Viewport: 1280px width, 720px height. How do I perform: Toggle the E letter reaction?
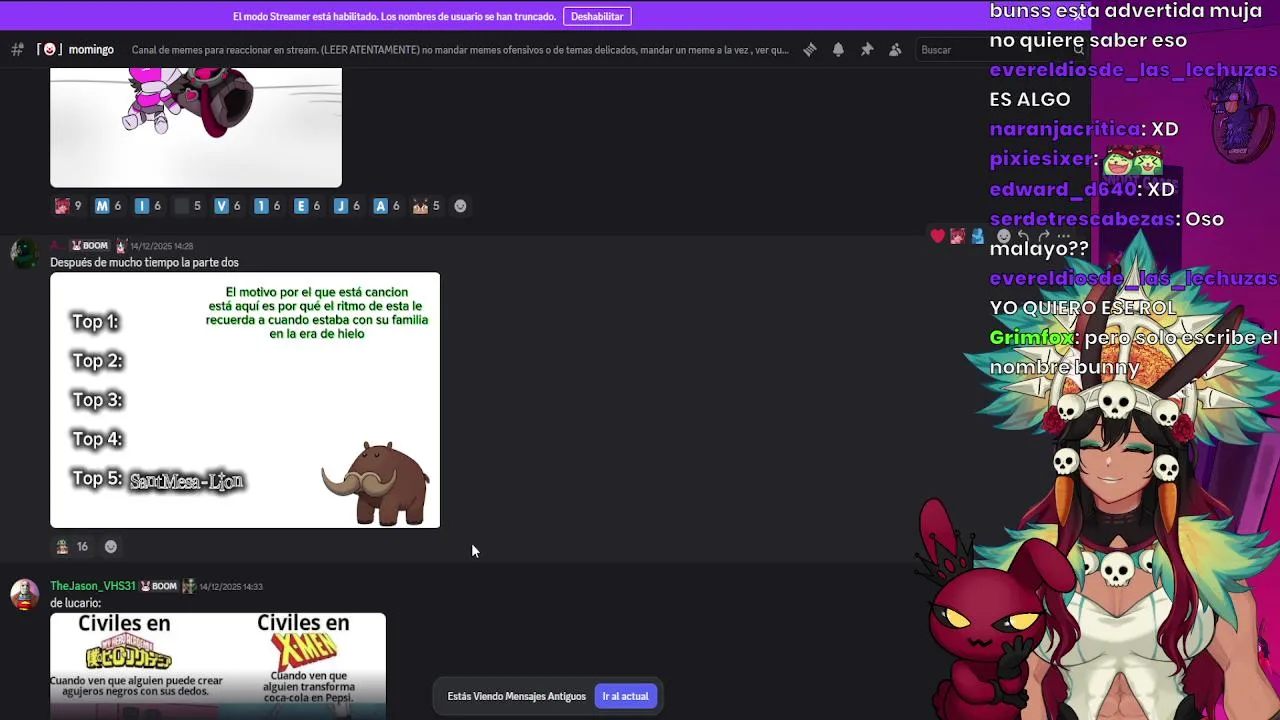(308, 206)
